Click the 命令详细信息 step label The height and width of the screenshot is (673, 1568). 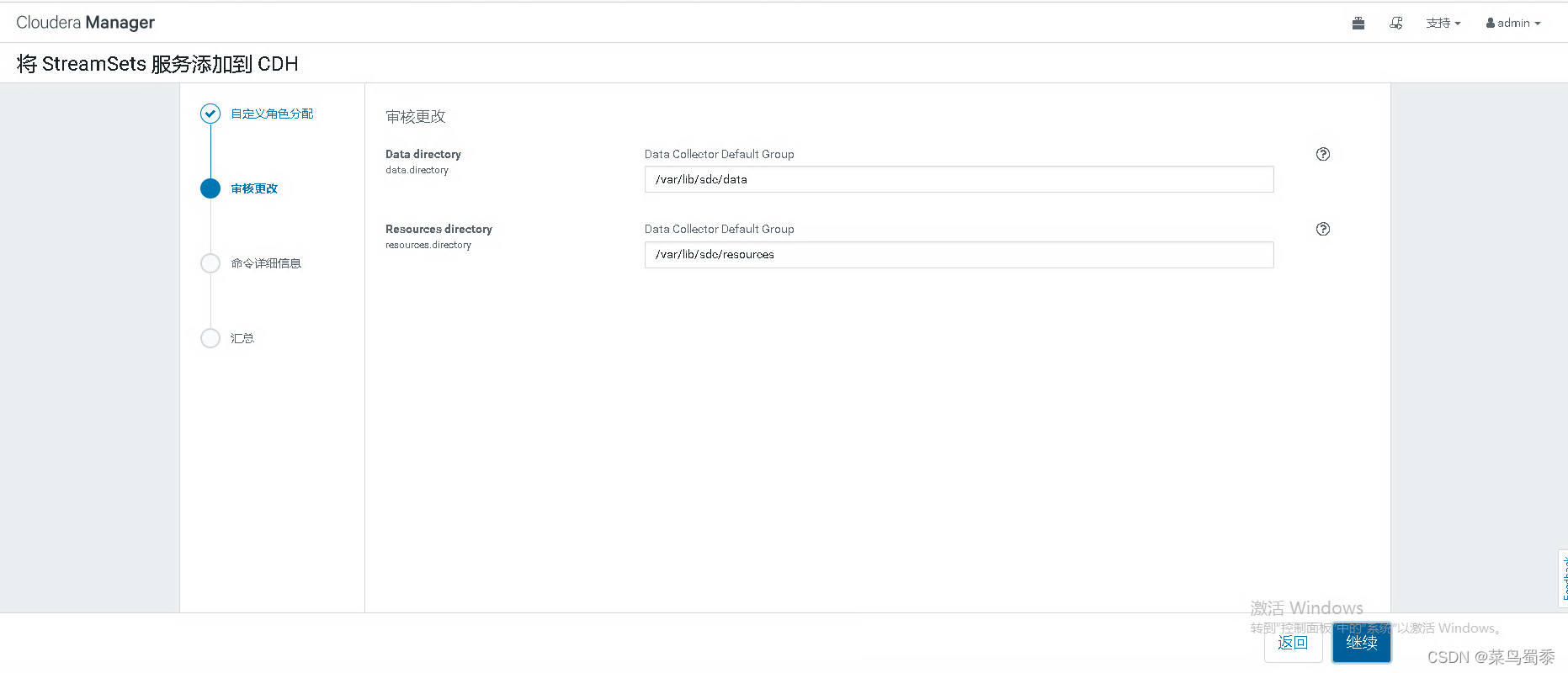coord(266,263)
